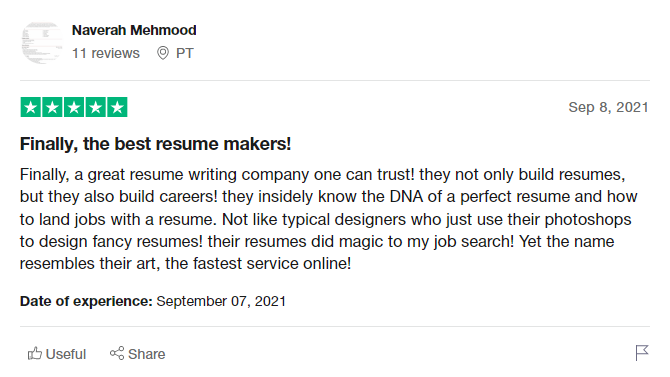Click the Date of experience label
This screenshot has height=377, width=670.
86,301
